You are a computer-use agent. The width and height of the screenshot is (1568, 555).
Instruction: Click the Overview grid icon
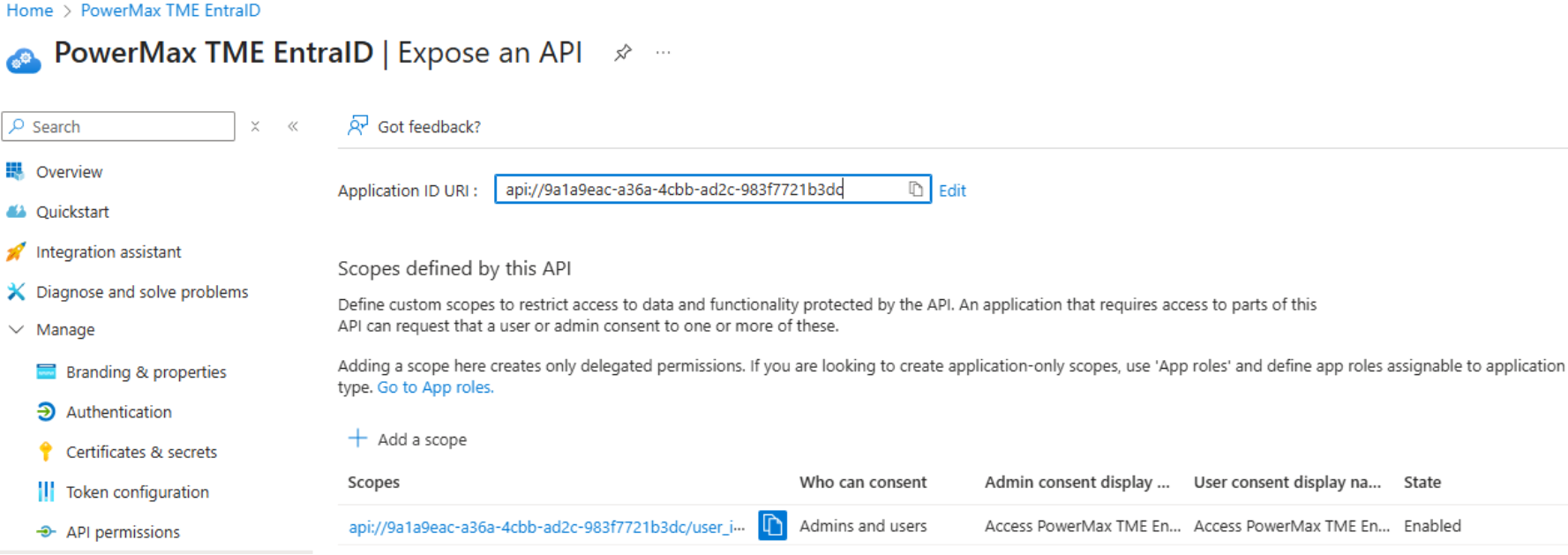click(15, 171)
